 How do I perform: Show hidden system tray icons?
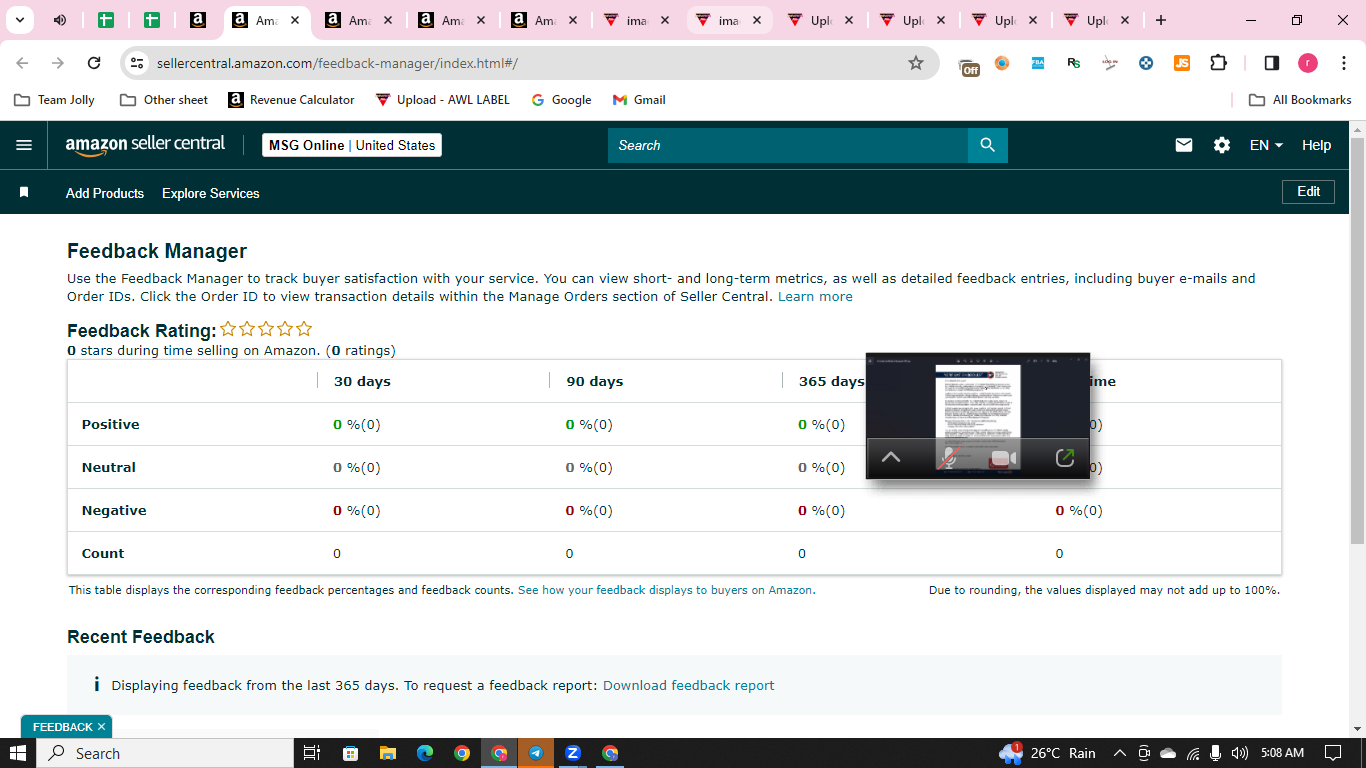pos(1119,753)
